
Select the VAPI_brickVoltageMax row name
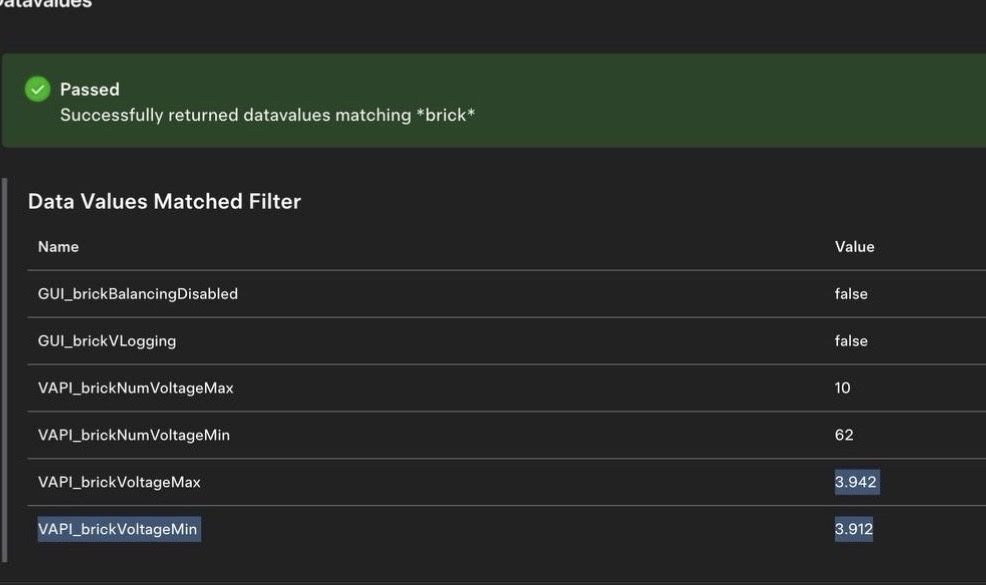[119, 482]
